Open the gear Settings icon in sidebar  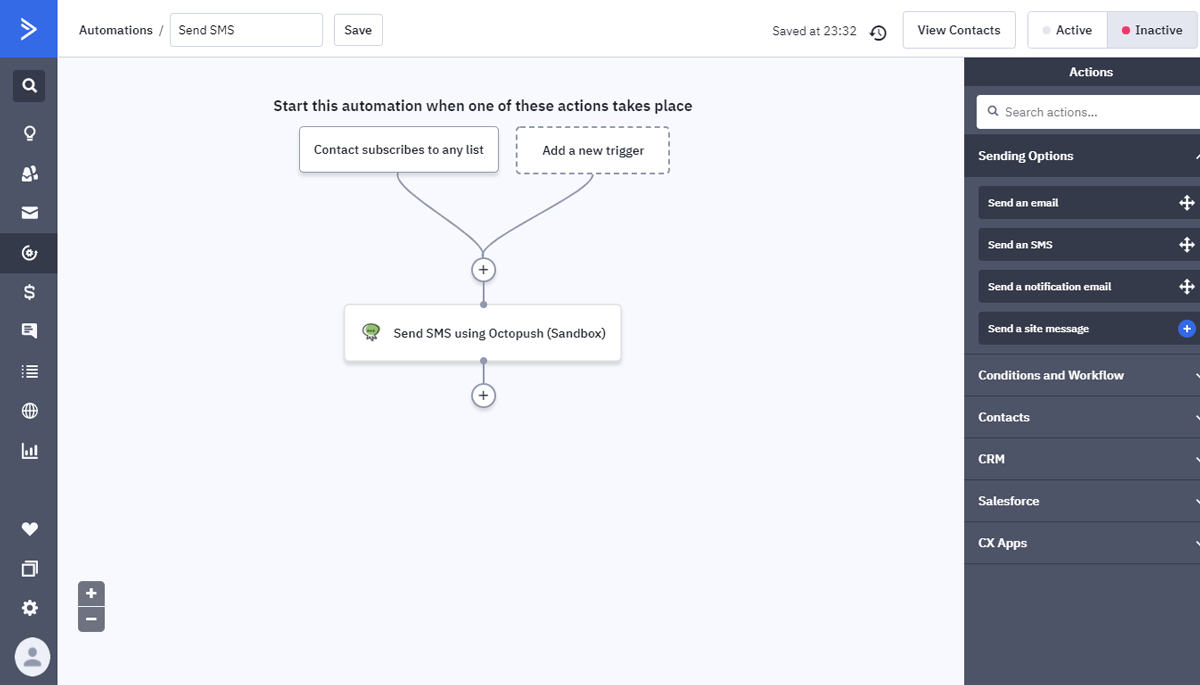pos(29,608)
